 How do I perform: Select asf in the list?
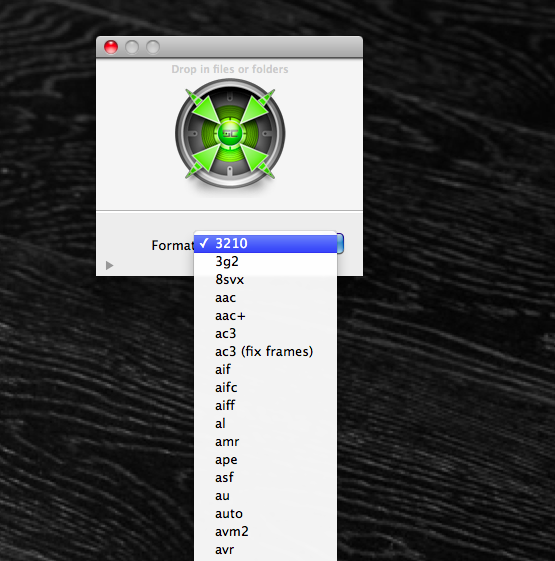point(265,477)
